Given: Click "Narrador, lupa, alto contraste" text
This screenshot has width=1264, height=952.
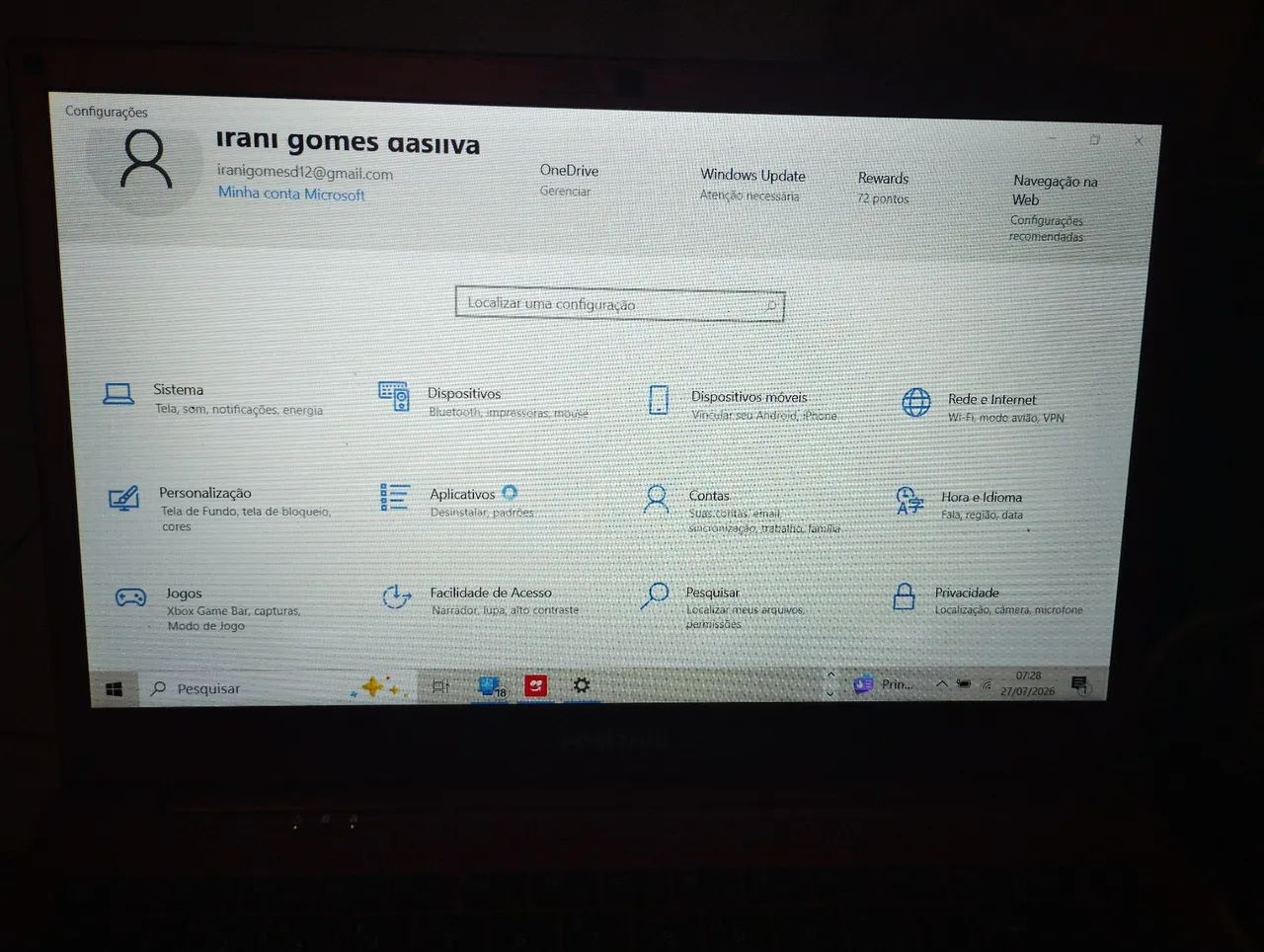Looking at the screenshot, I should [505, 610].
